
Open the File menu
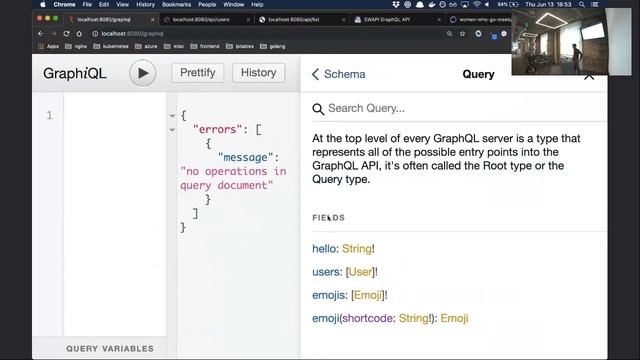tap(87, 4)
